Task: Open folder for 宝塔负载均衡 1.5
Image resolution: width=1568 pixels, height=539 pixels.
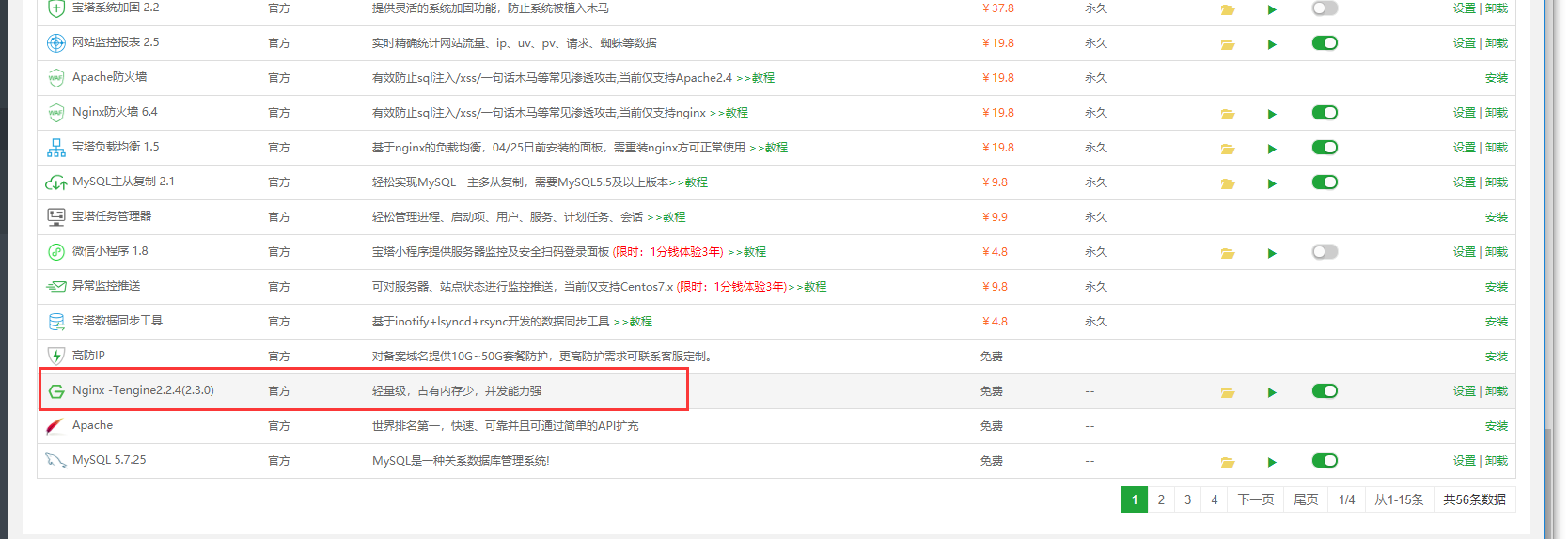Action: (1228, 149)
